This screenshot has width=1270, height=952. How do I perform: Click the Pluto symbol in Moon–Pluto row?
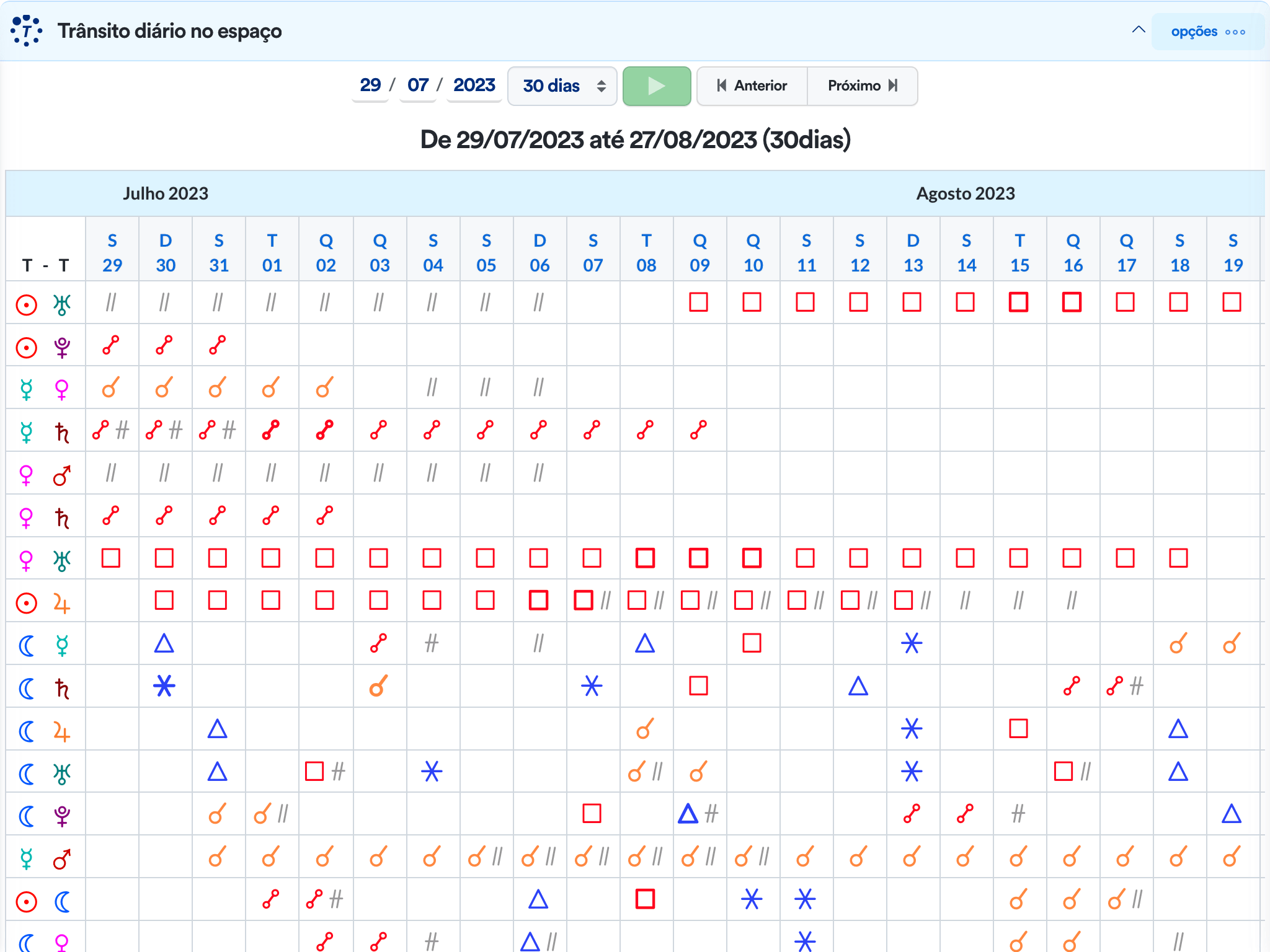(62, 817)
